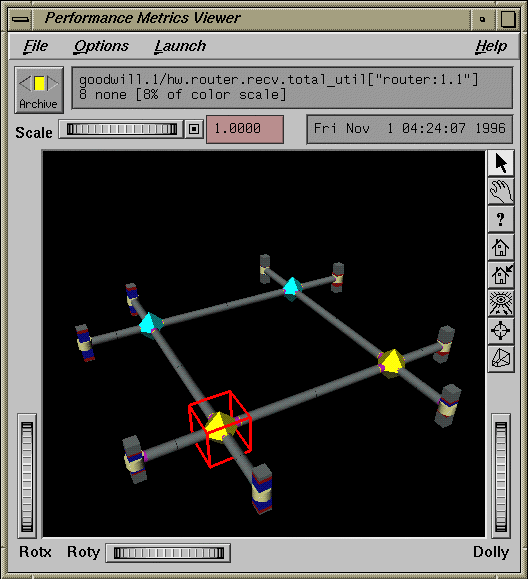Screen dimensions: 528x579
Task: Click the Scale thumbwheel slider
Action: pos(121,129)
